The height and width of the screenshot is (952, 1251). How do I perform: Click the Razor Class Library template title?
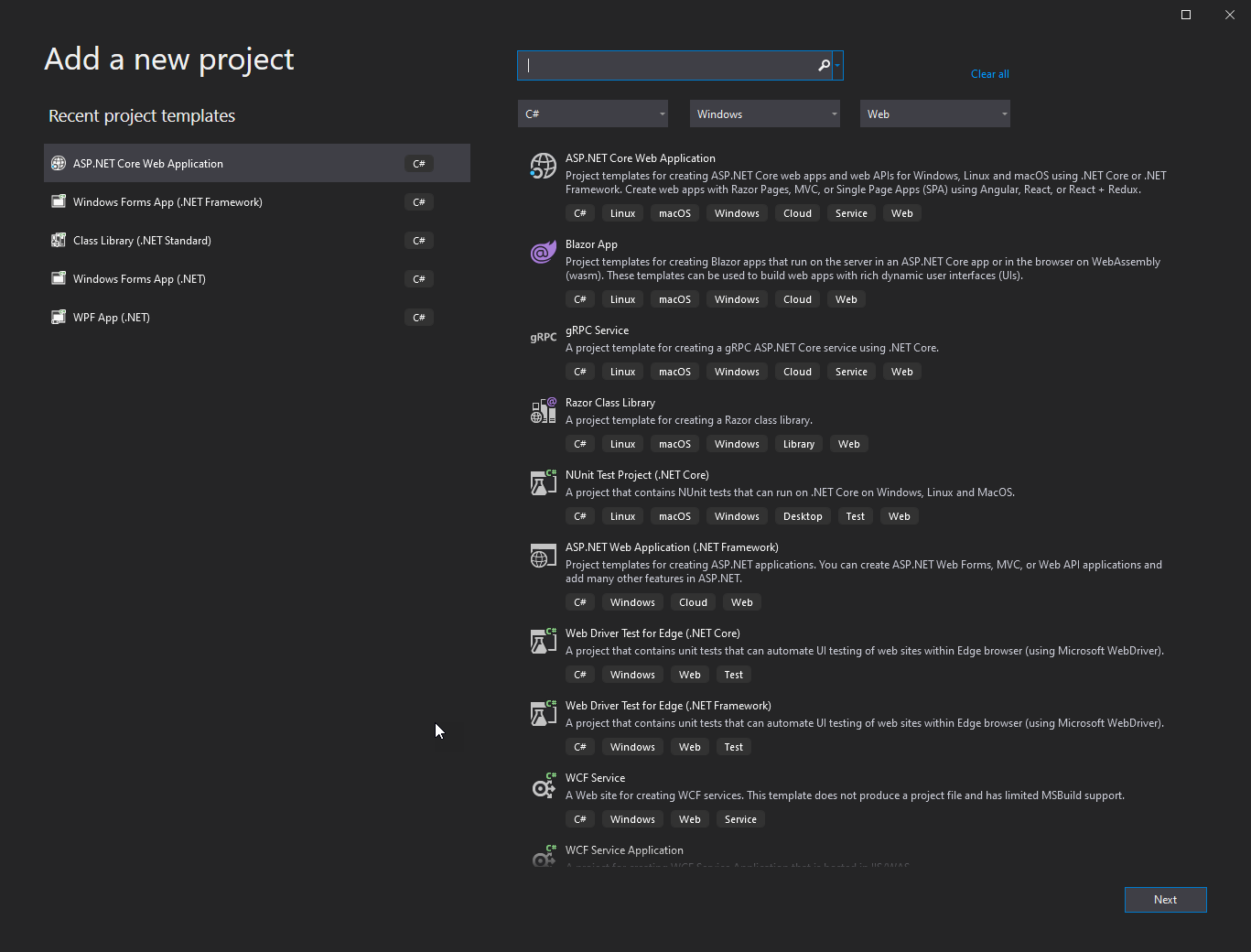(x=610, y=403)
